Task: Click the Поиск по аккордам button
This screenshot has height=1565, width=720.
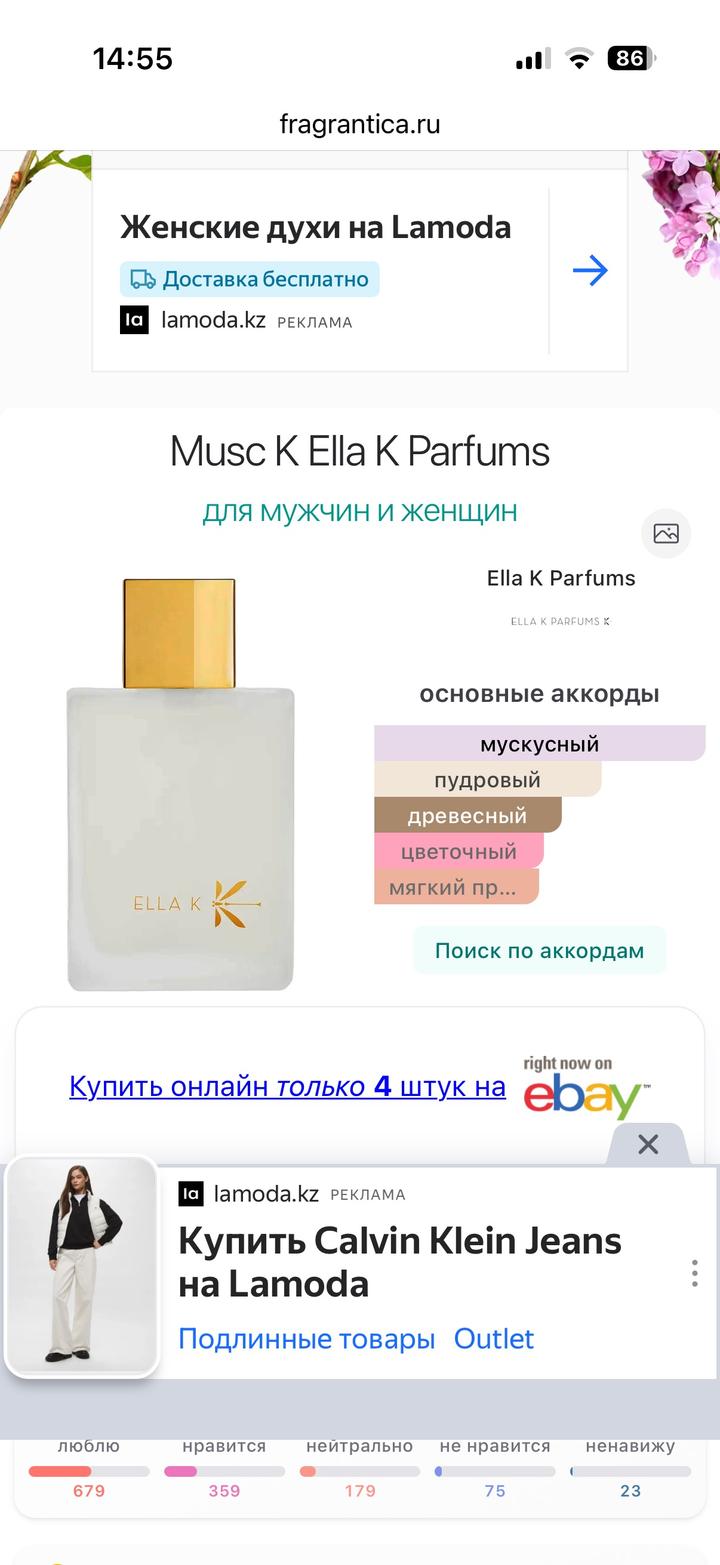Action: [x=539, y=951]
